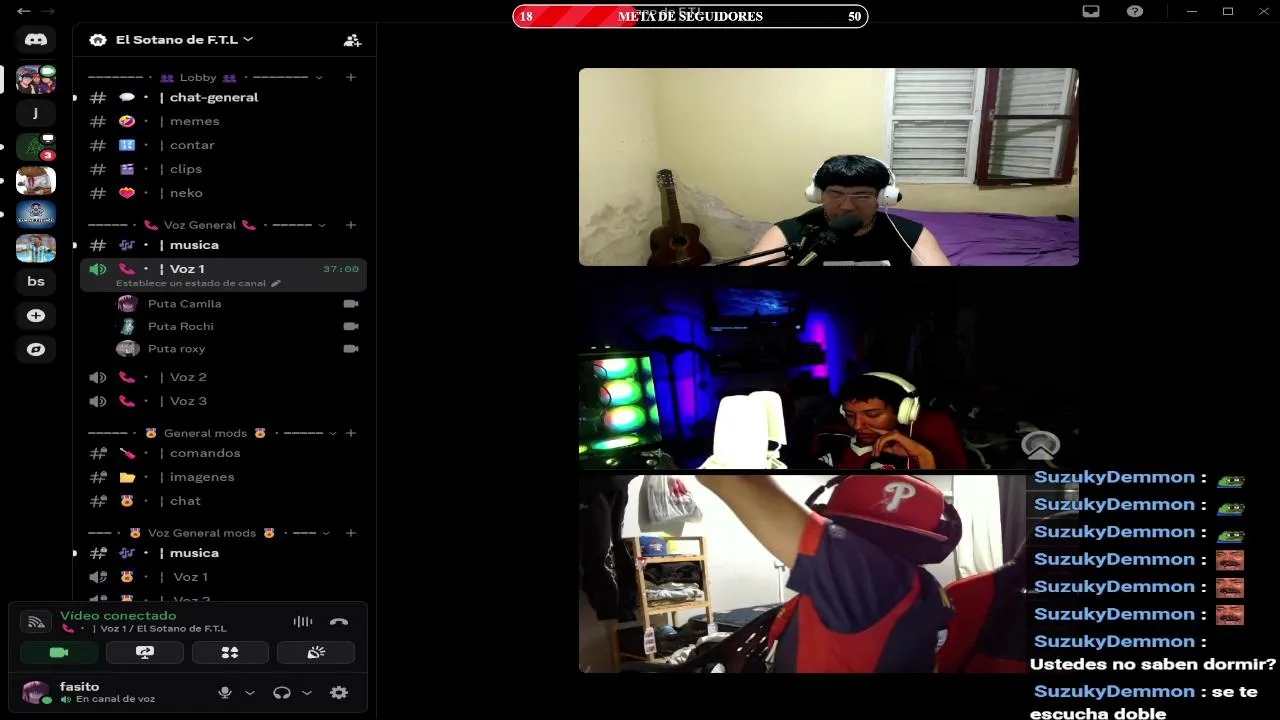Click "Establece un estado de canal" text

click(191, 283)
